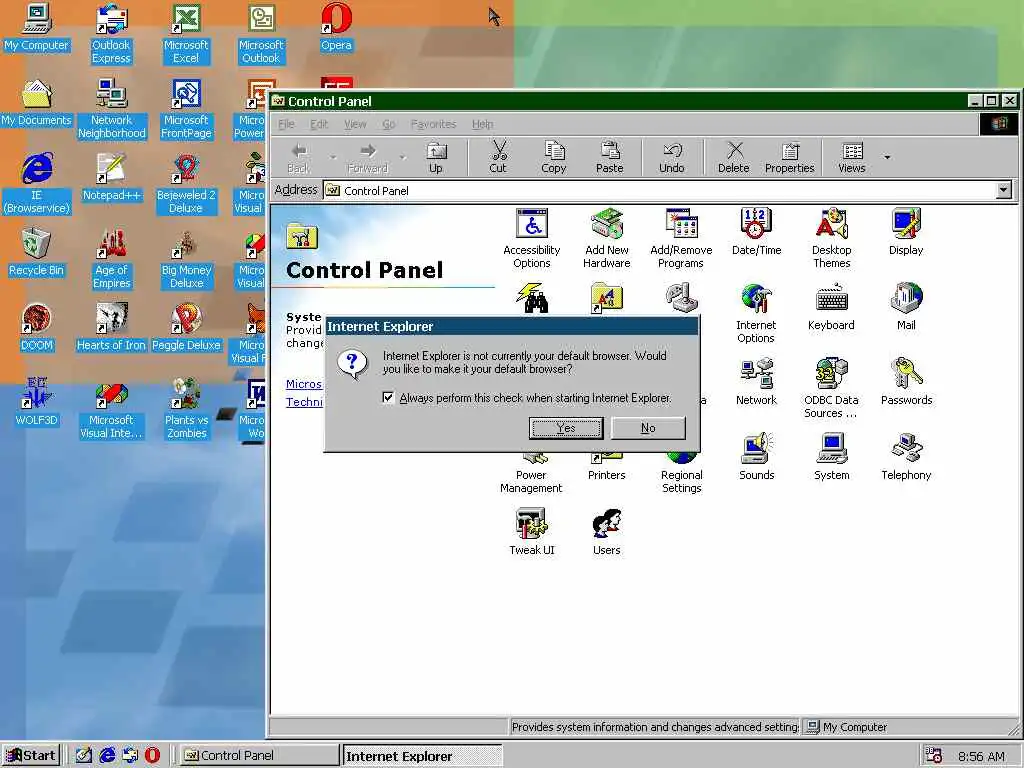This screenshot has width=1024, height=768.
Task: Click Yes in Internet Explorer dialog
Action: pos(566,428)
